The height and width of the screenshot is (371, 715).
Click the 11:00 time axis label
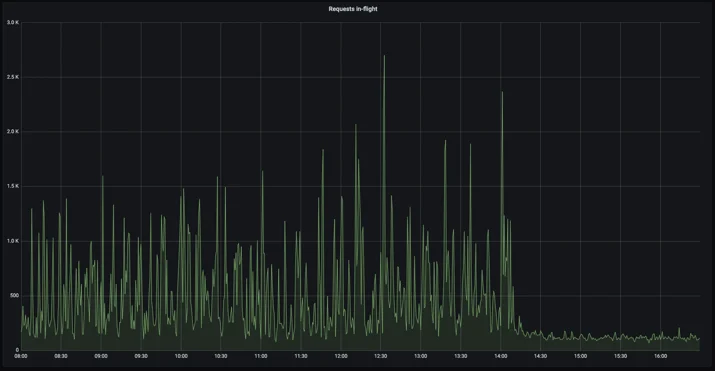(x=261, y=356)
